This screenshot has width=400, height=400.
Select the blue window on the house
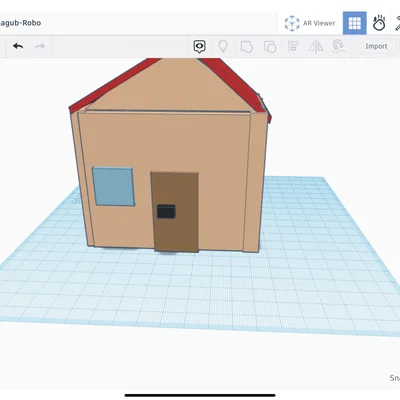(114, 186)
